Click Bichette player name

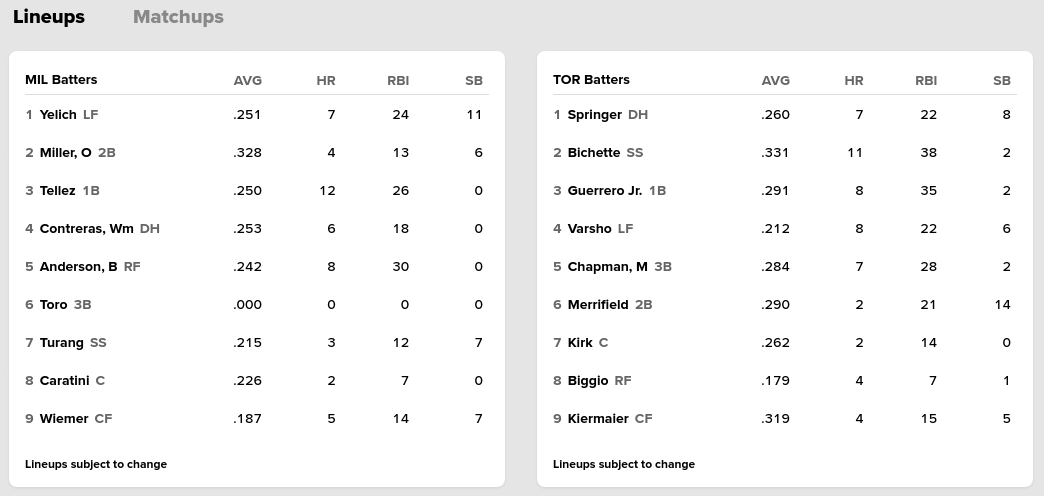click(593, 153)
